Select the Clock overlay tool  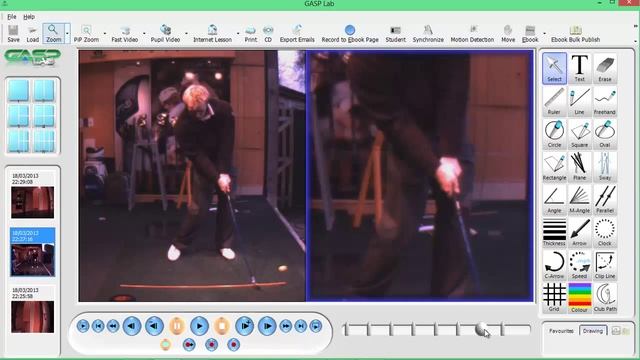(x=605, y=232)
